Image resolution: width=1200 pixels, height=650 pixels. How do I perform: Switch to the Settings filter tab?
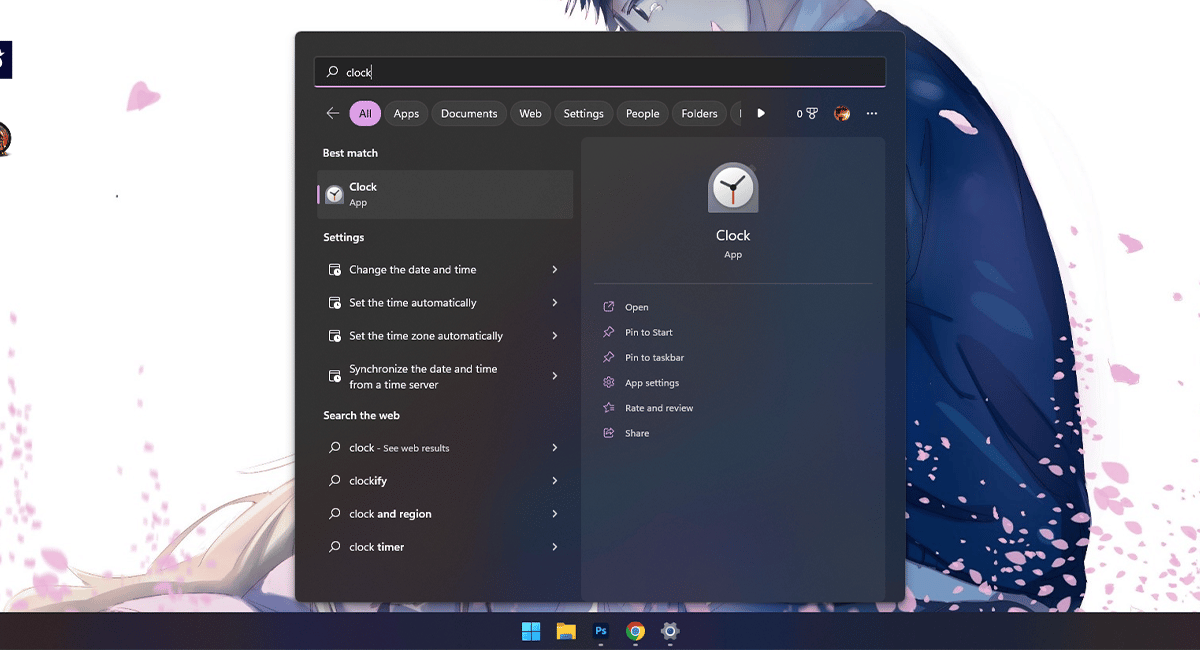point(583,114)
